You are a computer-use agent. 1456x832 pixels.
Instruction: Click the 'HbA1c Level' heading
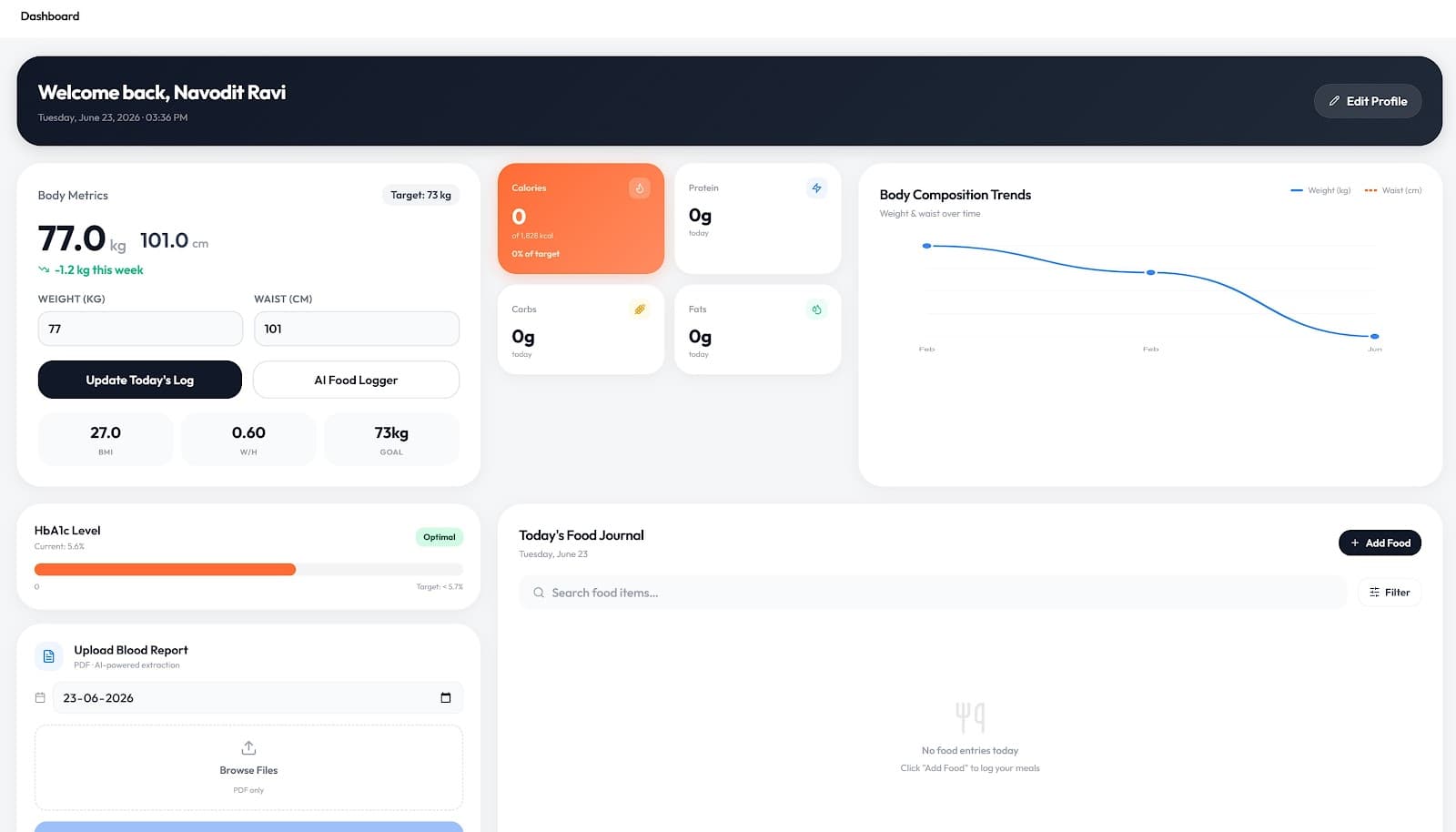[67, 531]
